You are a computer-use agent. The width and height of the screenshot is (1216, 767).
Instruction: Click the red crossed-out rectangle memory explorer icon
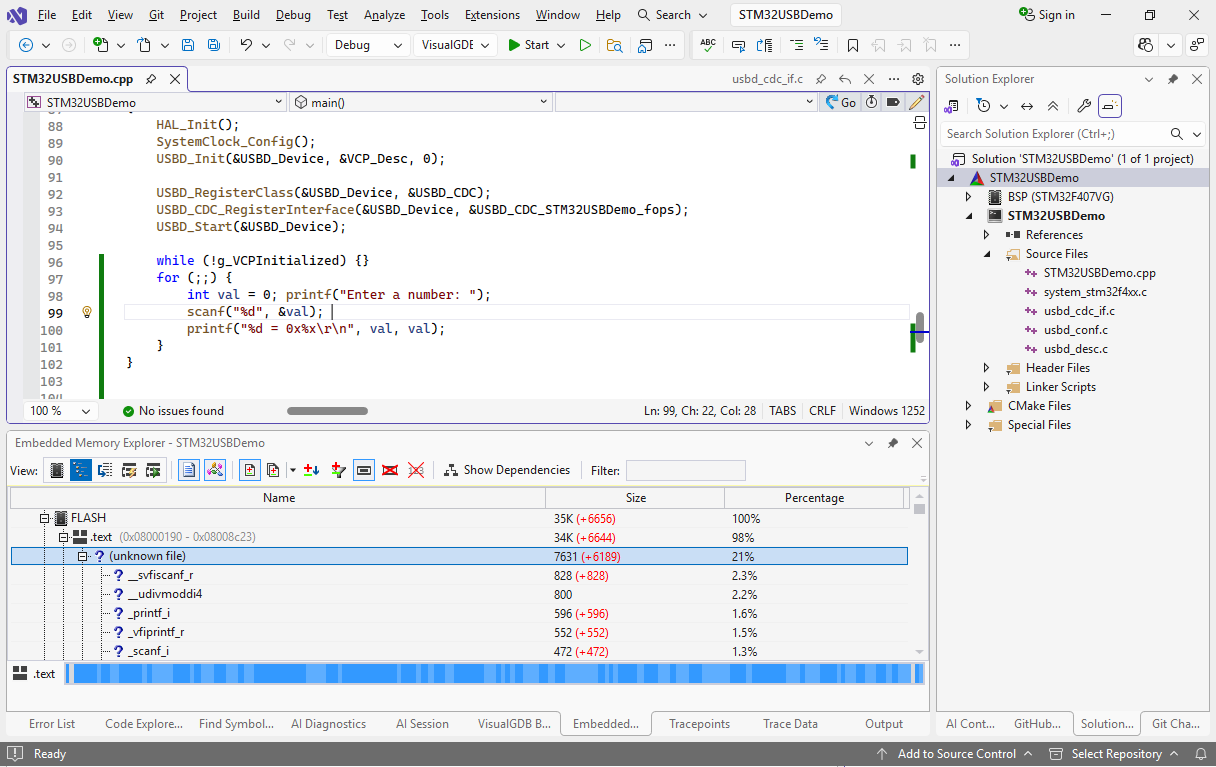tap(390, 470)
